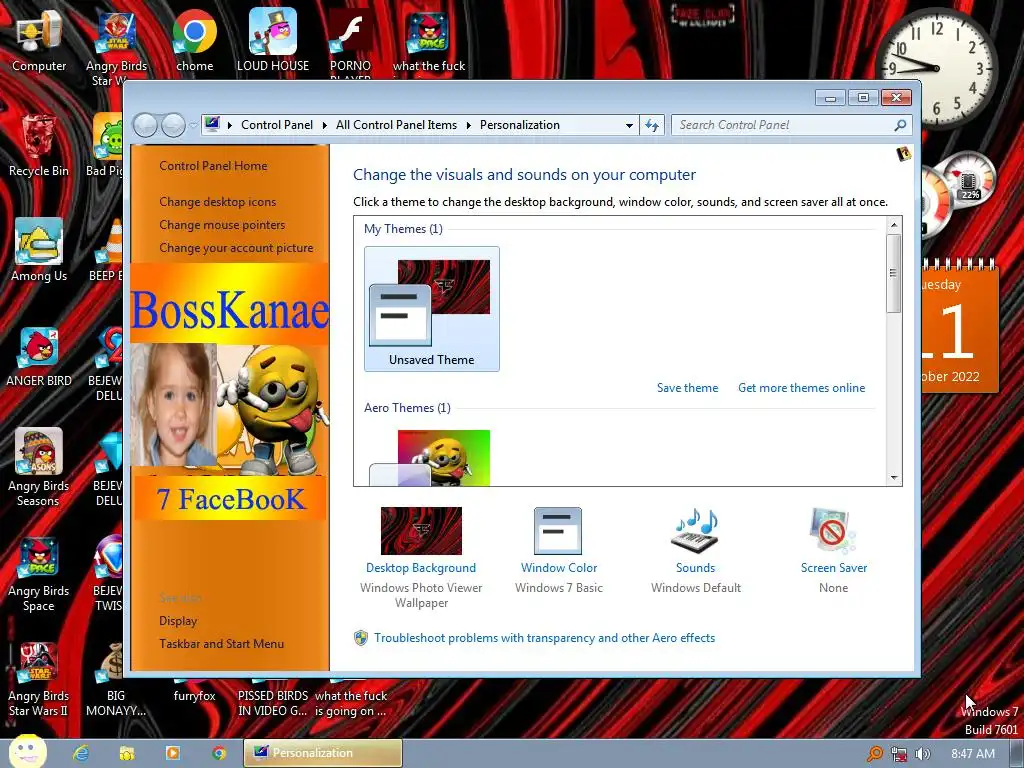
Task: Click the Control Panel breadcrumb
Action: point(277,125)
